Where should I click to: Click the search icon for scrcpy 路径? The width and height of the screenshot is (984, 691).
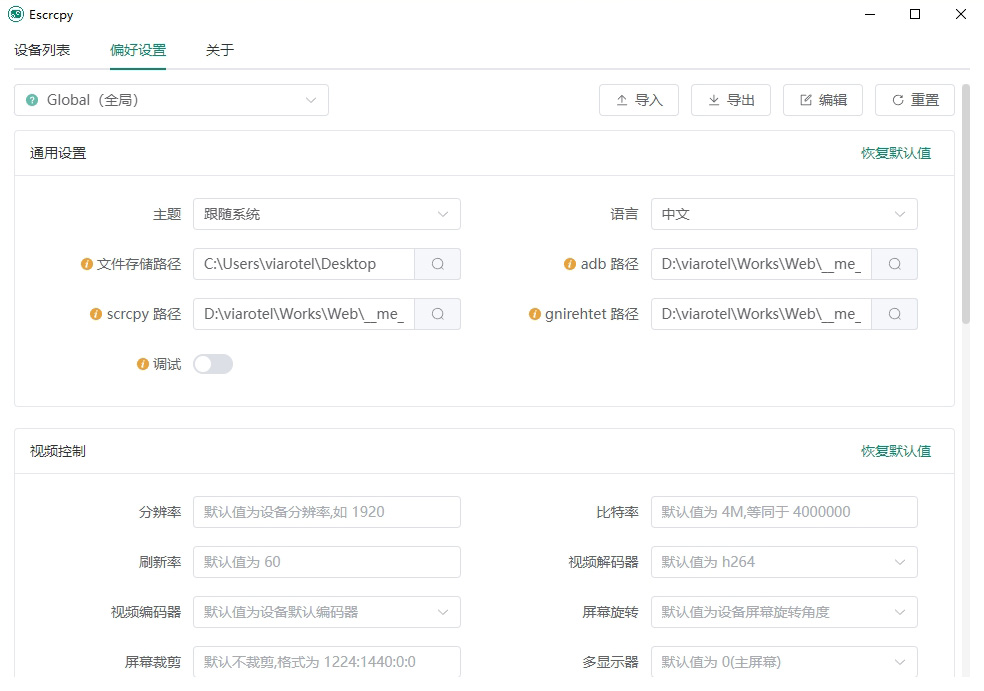tap(437, 314)
